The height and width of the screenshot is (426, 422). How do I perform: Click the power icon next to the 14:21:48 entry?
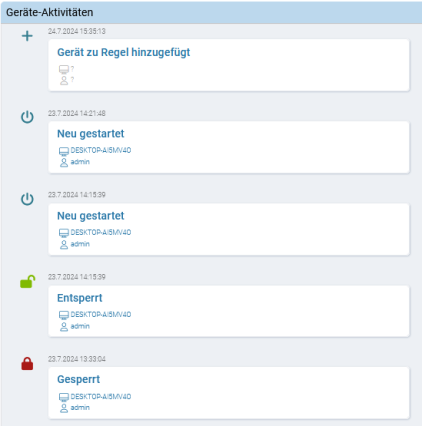pyautogui.click(x=27, y=117)
